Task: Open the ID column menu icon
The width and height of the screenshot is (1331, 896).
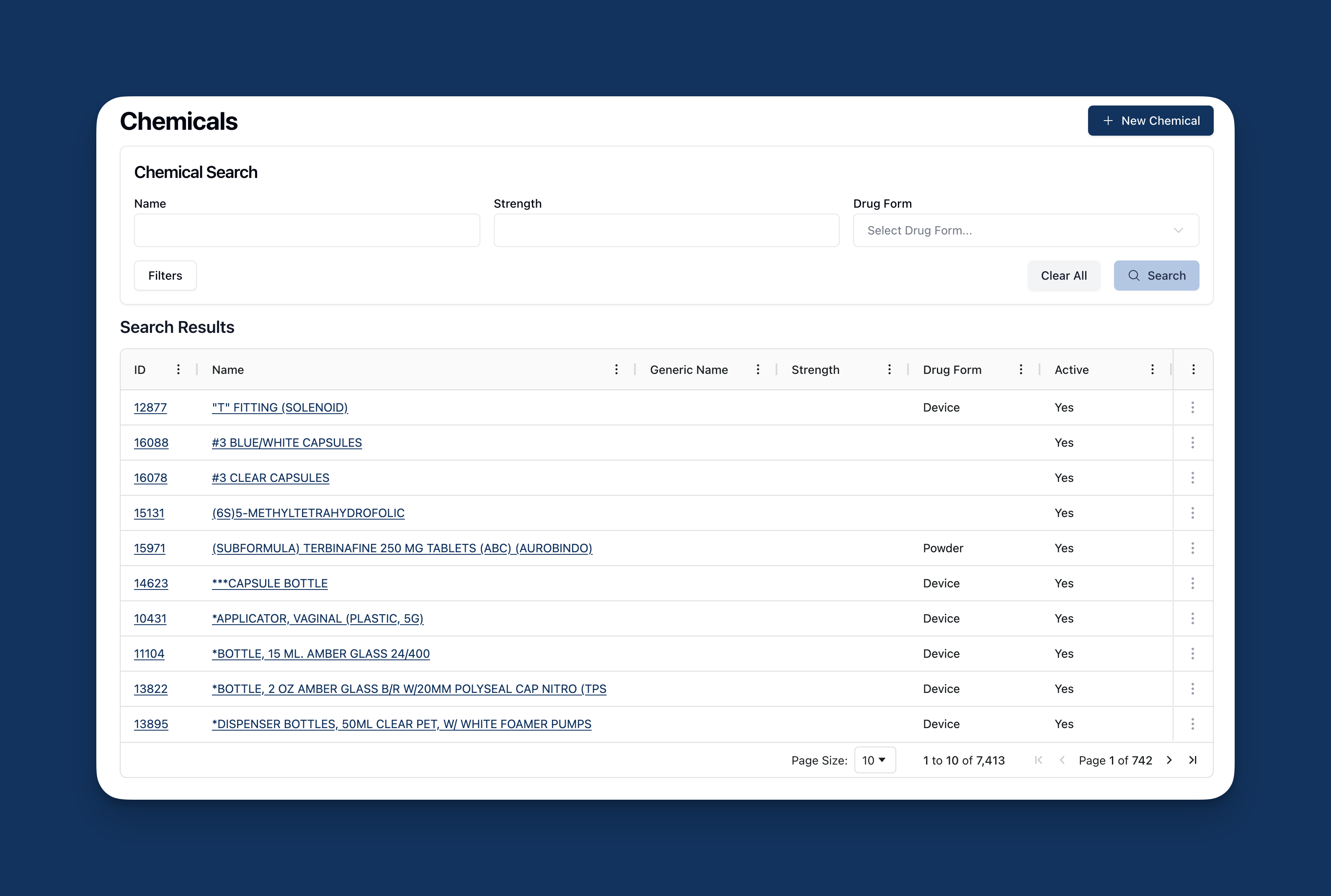Action: pos(178,370)
